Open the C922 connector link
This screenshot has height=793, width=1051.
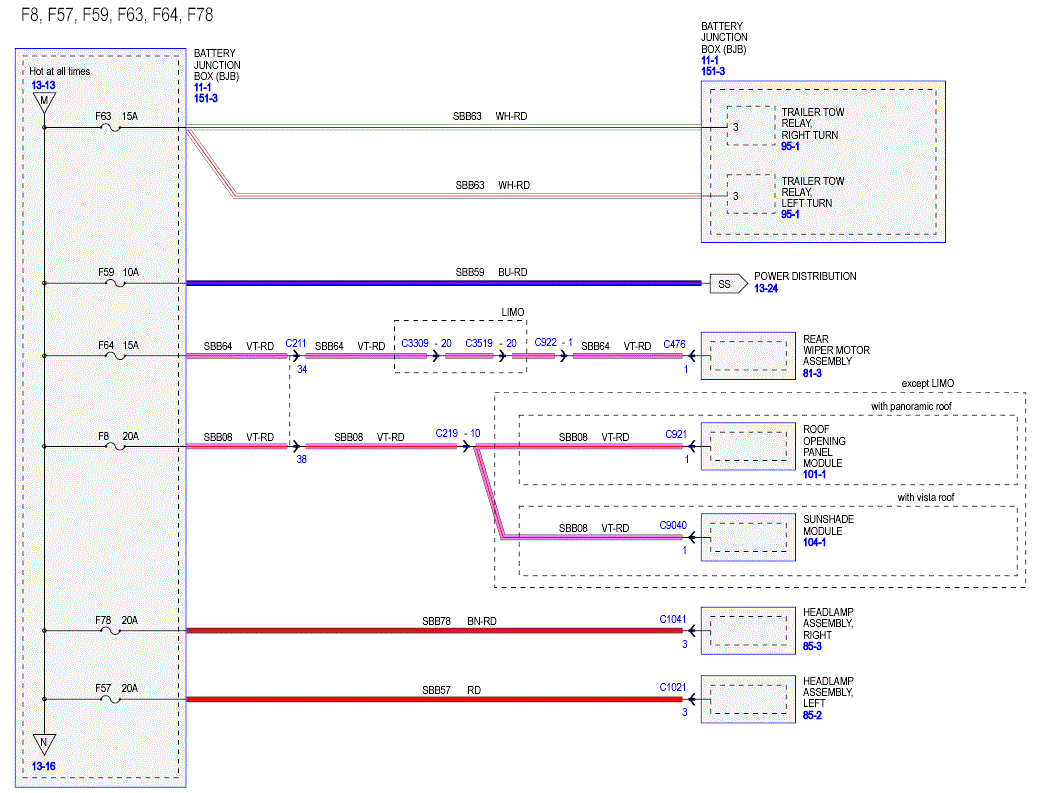tap(546, 343)
